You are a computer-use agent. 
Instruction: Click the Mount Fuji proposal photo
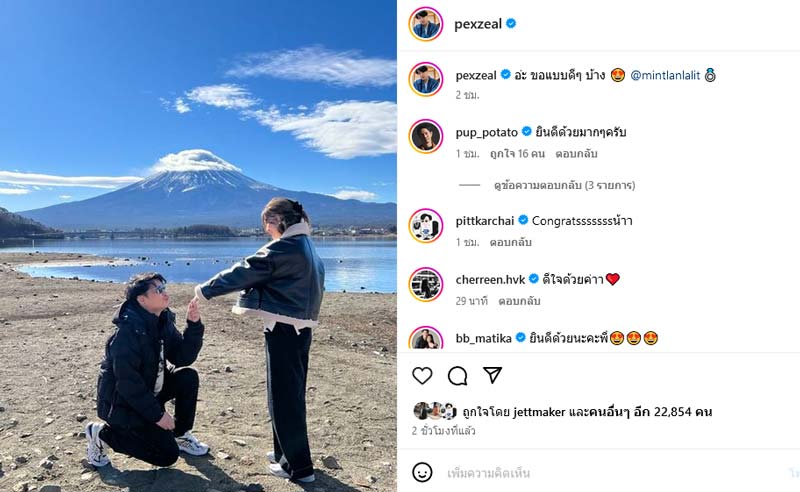click(x=198, y=246)
